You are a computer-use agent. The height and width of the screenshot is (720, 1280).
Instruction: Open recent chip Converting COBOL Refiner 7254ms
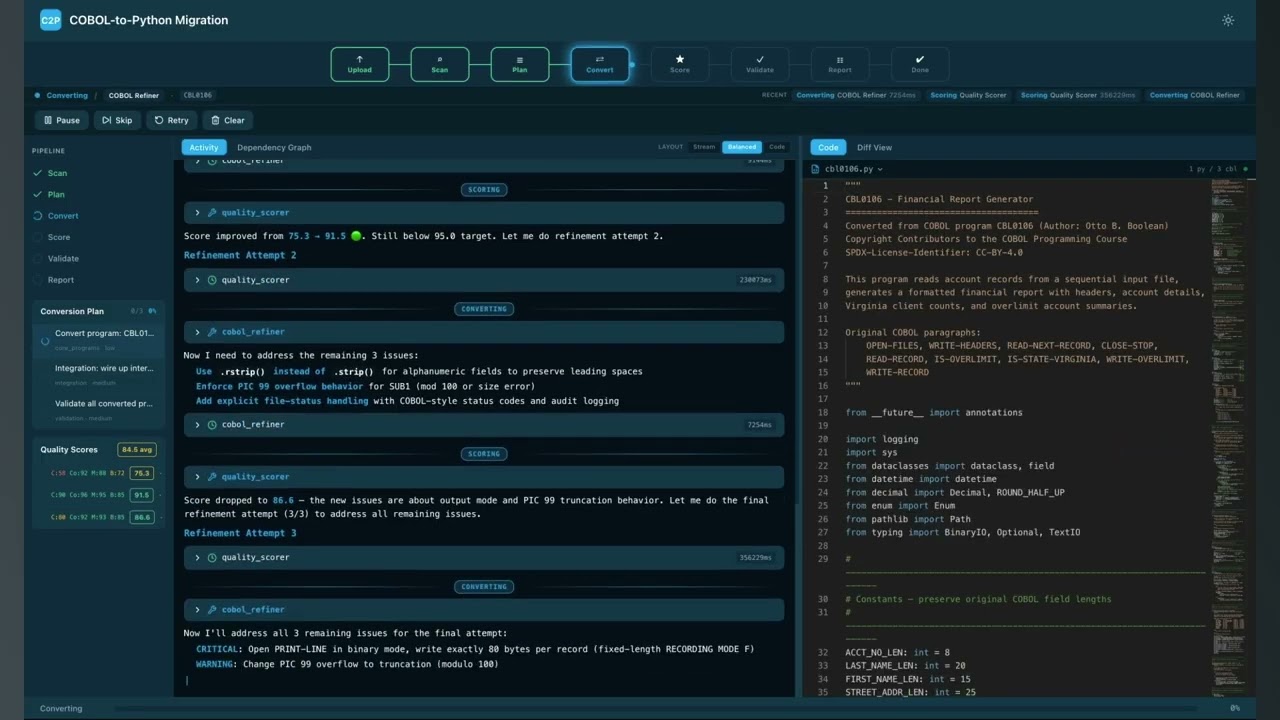tap(857, 95)
